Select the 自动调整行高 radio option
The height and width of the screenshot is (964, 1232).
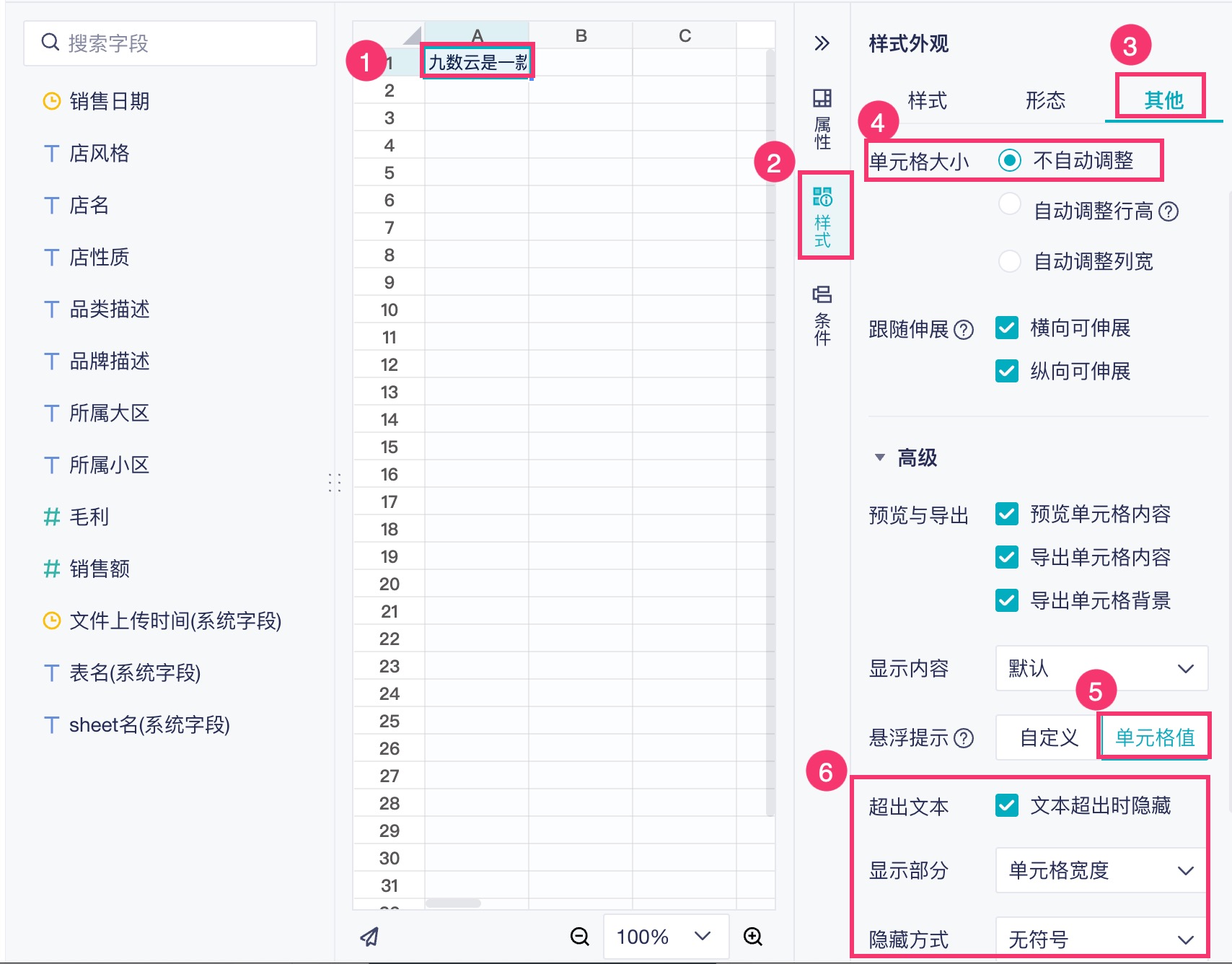[x=1010, y=203]
